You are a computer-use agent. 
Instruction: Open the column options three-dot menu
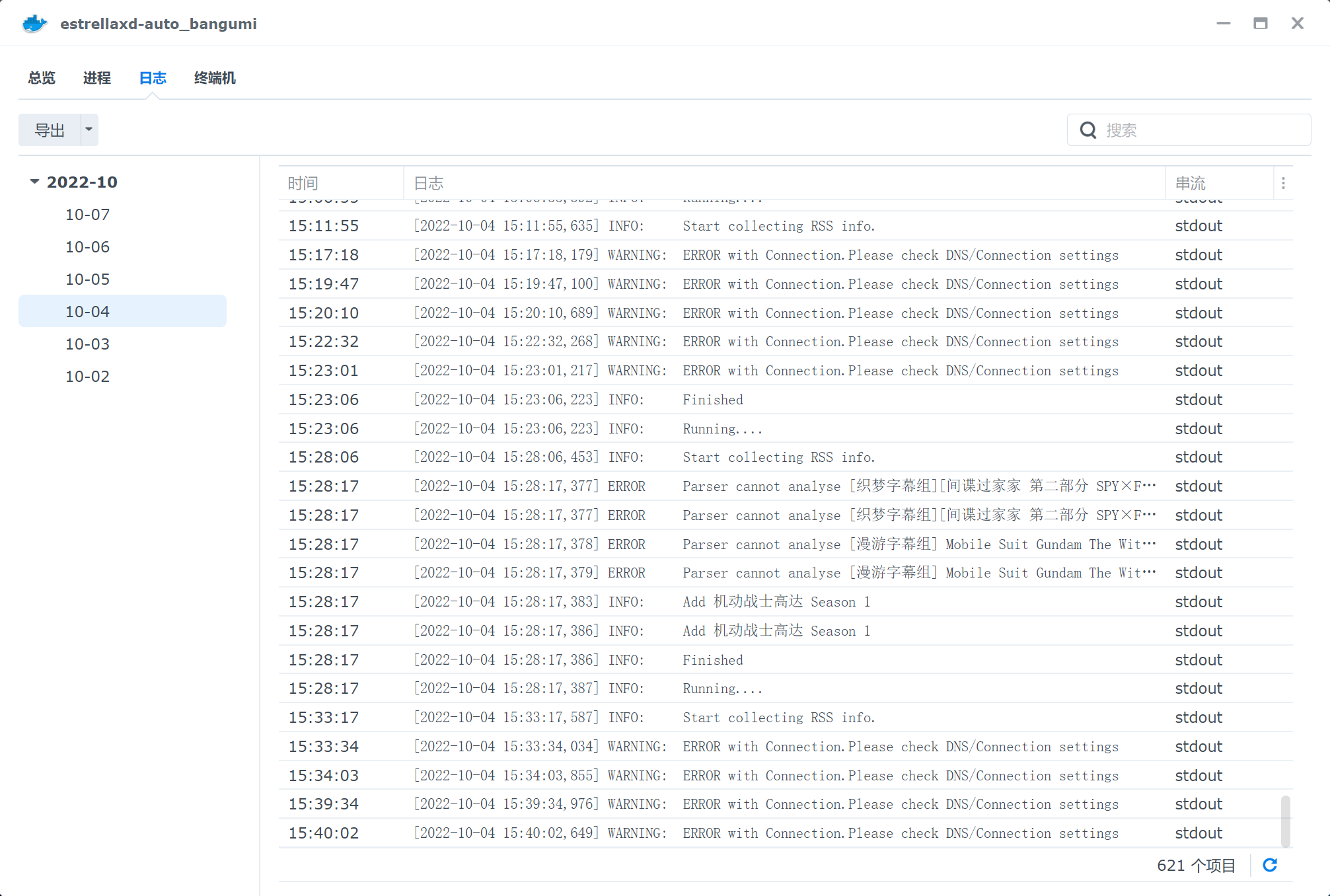point(1284,182)
